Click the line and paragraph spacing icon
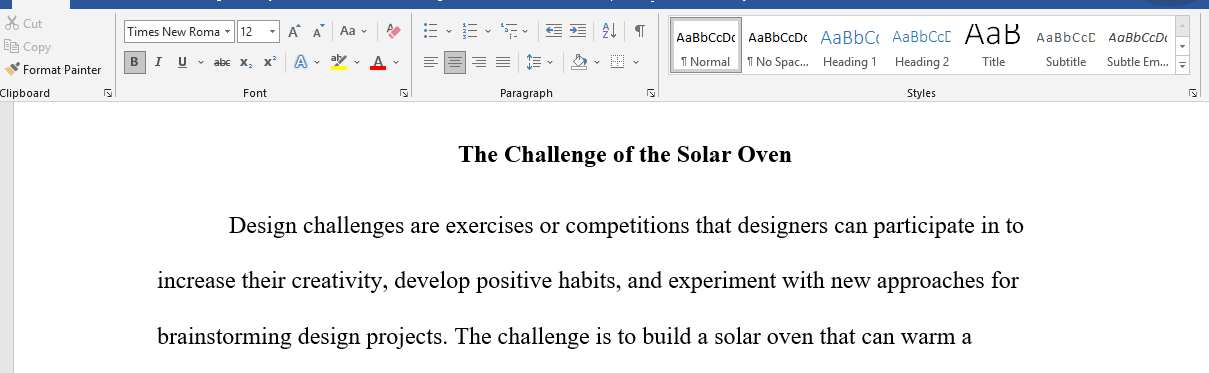Screen dimensions: 1209x373 pos(533,62)
